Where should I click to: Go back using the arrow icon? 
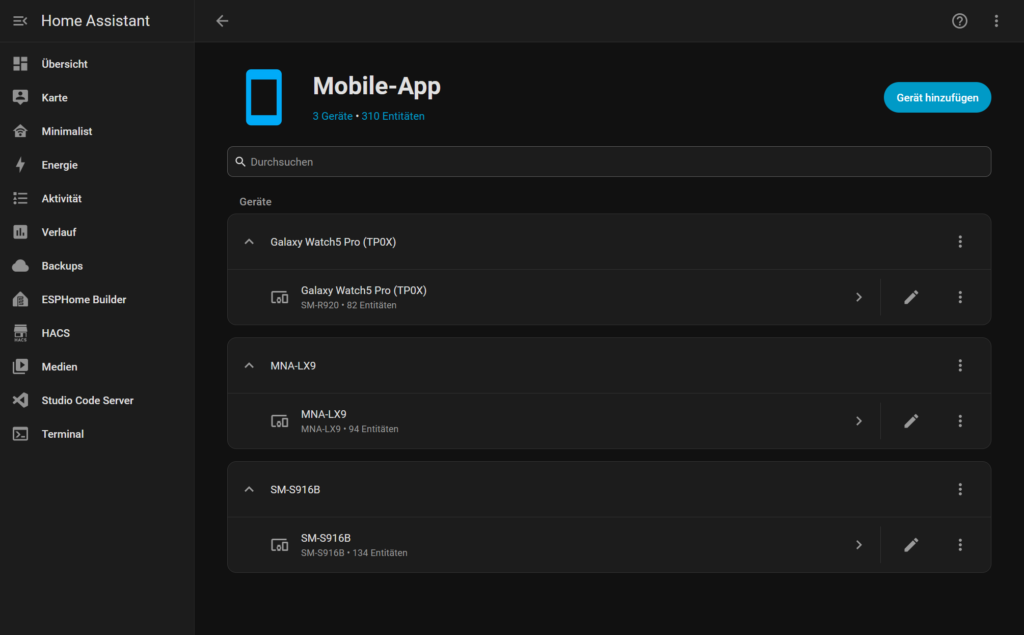point(222,21)
